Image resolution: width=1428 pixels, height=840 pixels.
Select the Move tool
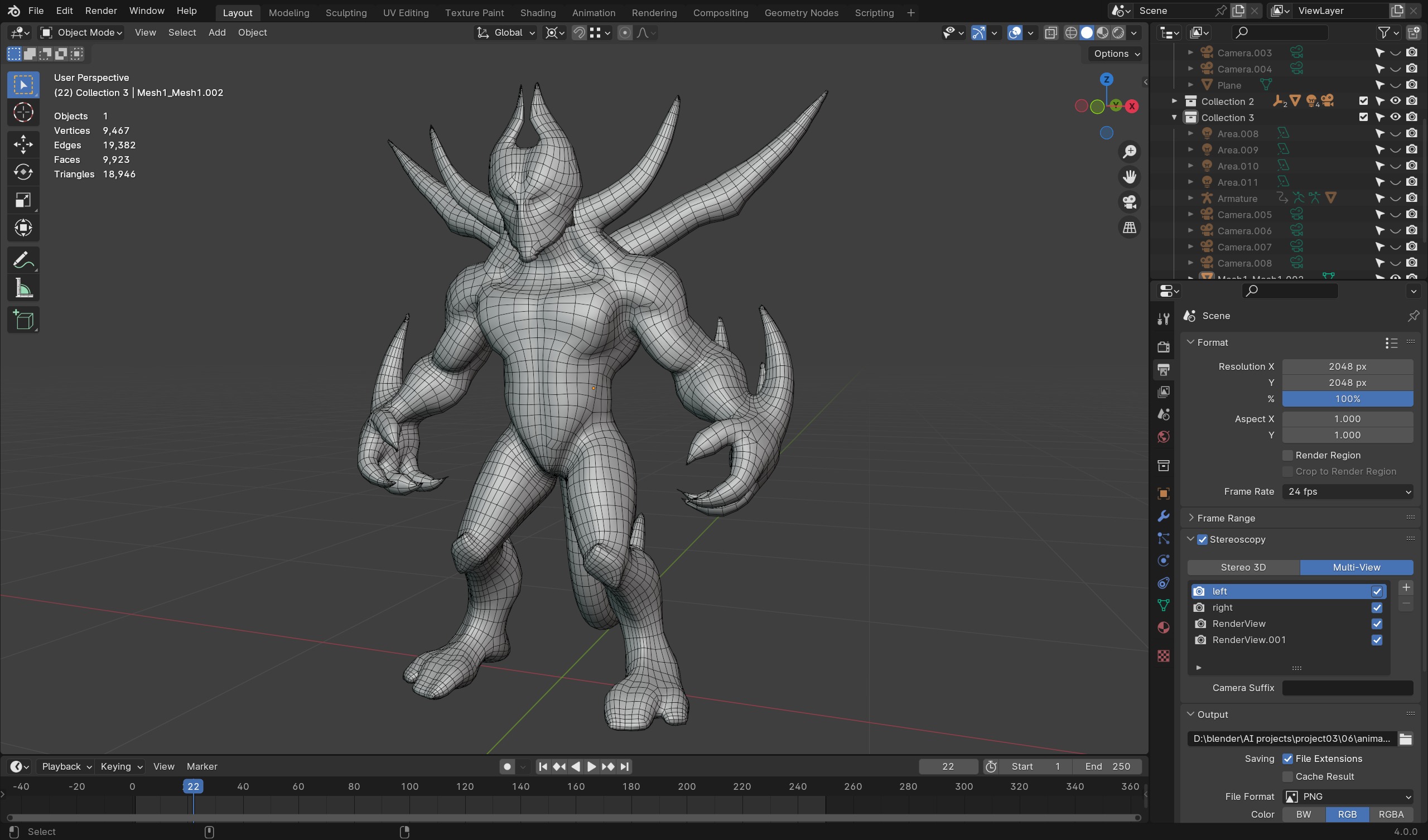[23, 144]
